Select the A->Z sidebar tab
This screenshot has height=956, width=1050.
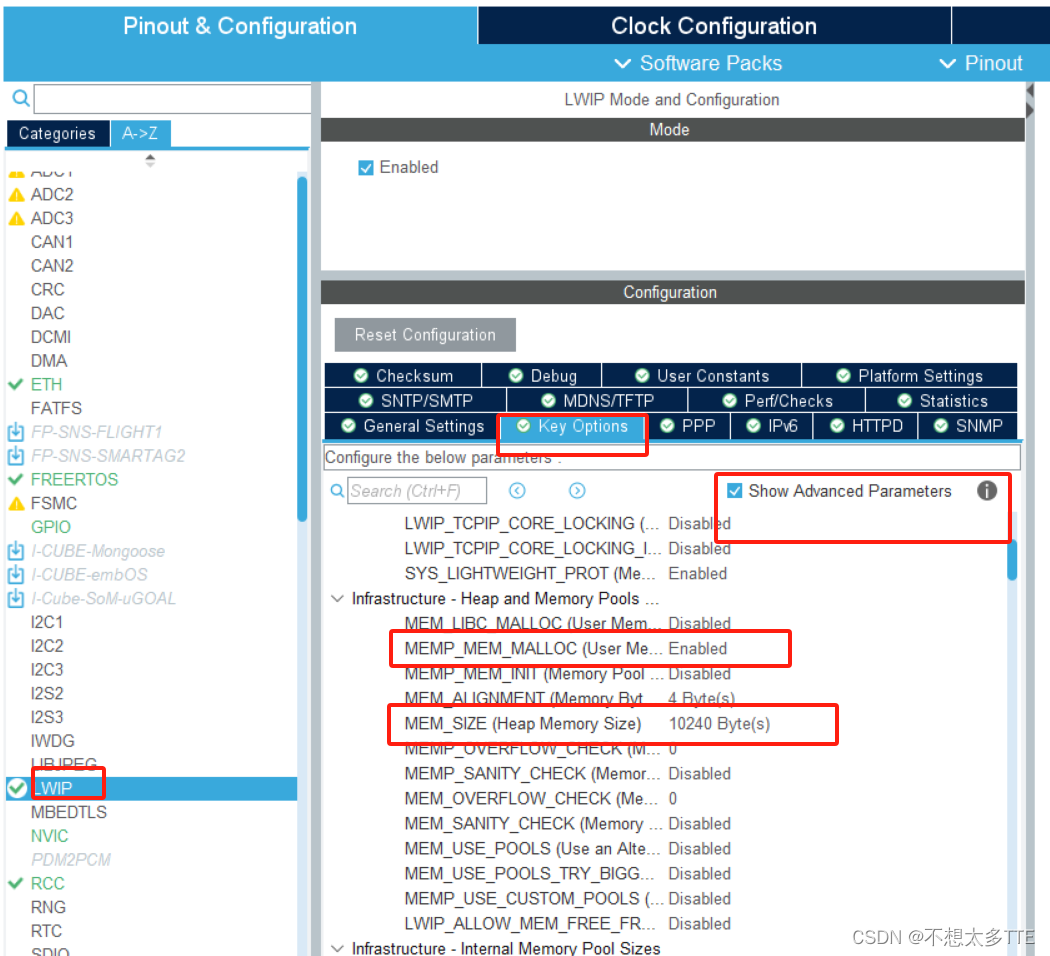(140, 132)
